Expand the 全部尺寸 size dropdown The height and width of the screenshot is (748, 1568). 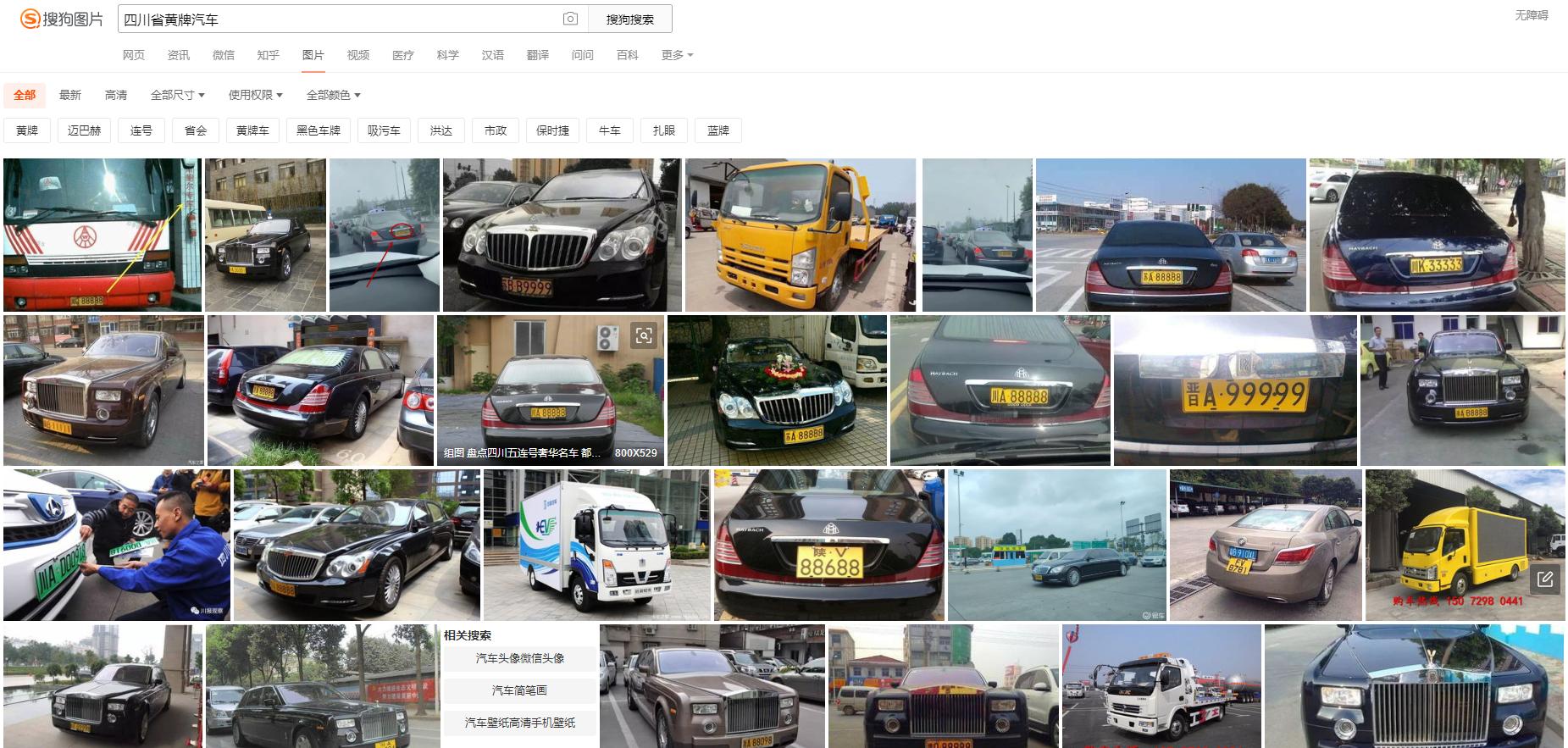pos(177,95)
